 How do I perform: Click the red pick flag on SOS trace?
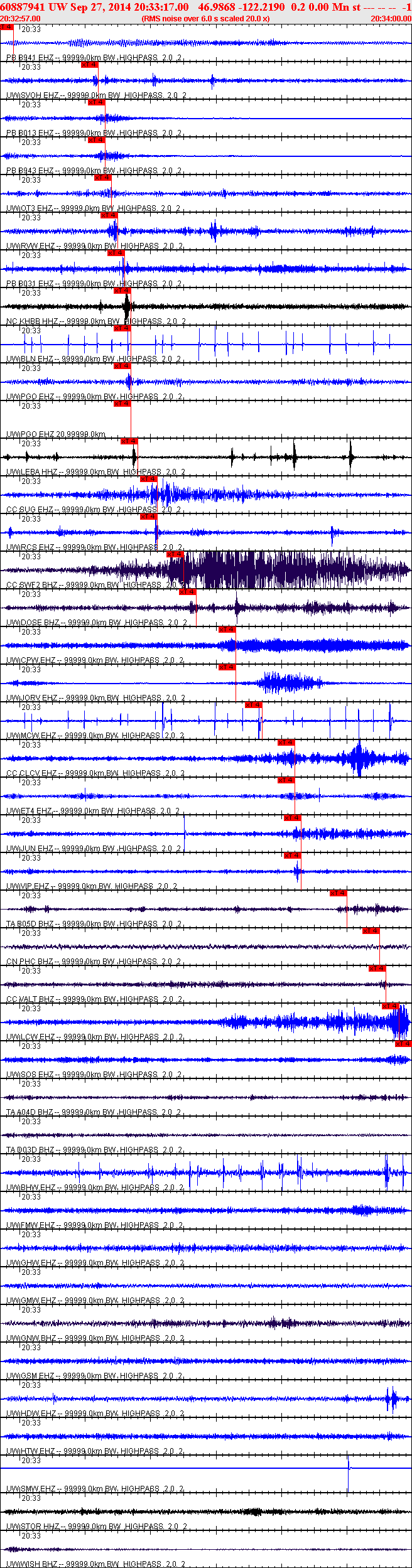(x=403, y=1044)
